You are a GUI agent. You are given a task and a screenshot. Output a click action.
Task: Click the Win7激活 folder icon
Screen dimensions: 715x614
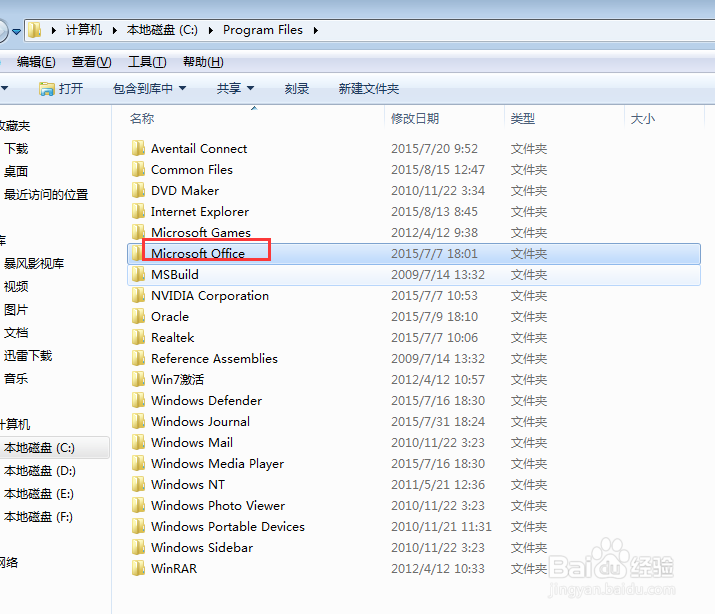[x=138, y=379]
